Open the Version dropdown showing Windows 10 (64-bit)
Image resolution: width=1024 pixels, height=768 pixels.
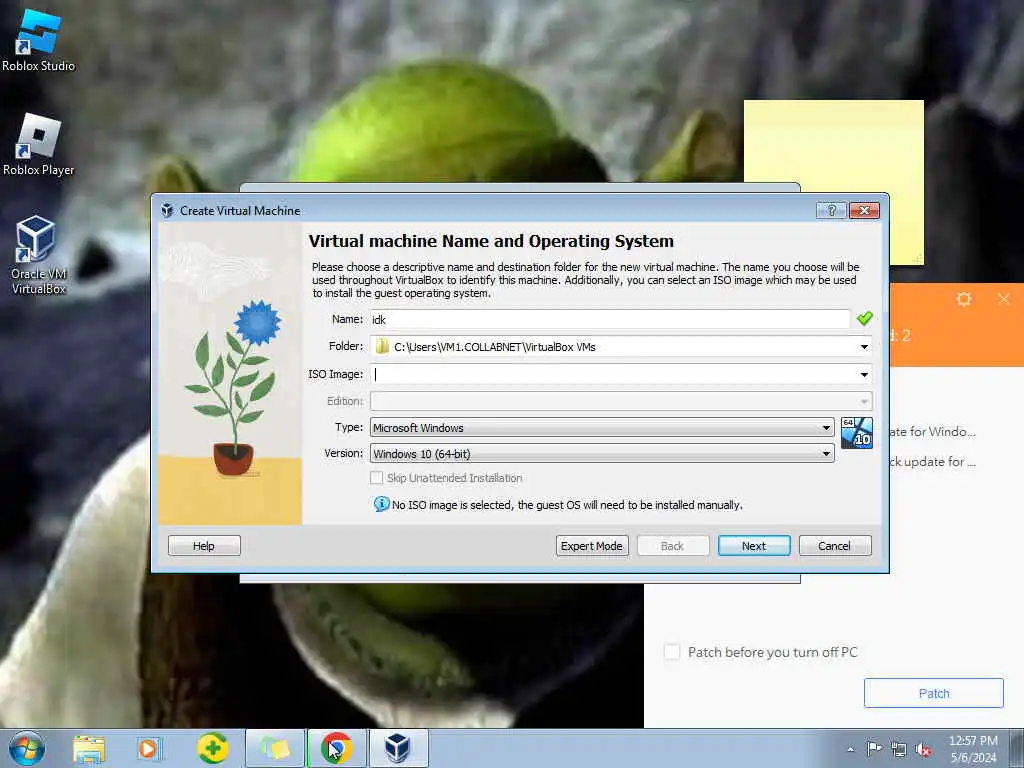click(602, 453)
